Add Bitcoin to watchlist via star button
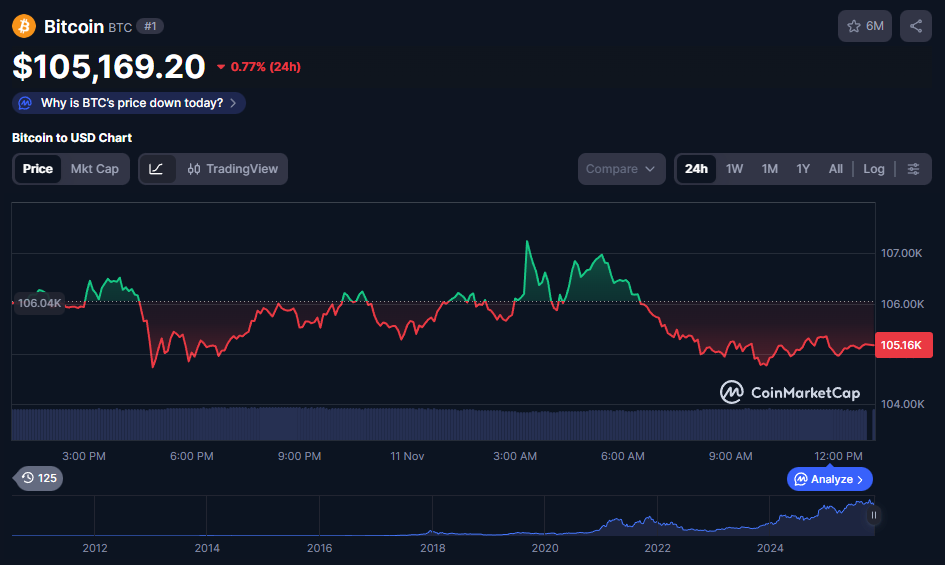 864,26
